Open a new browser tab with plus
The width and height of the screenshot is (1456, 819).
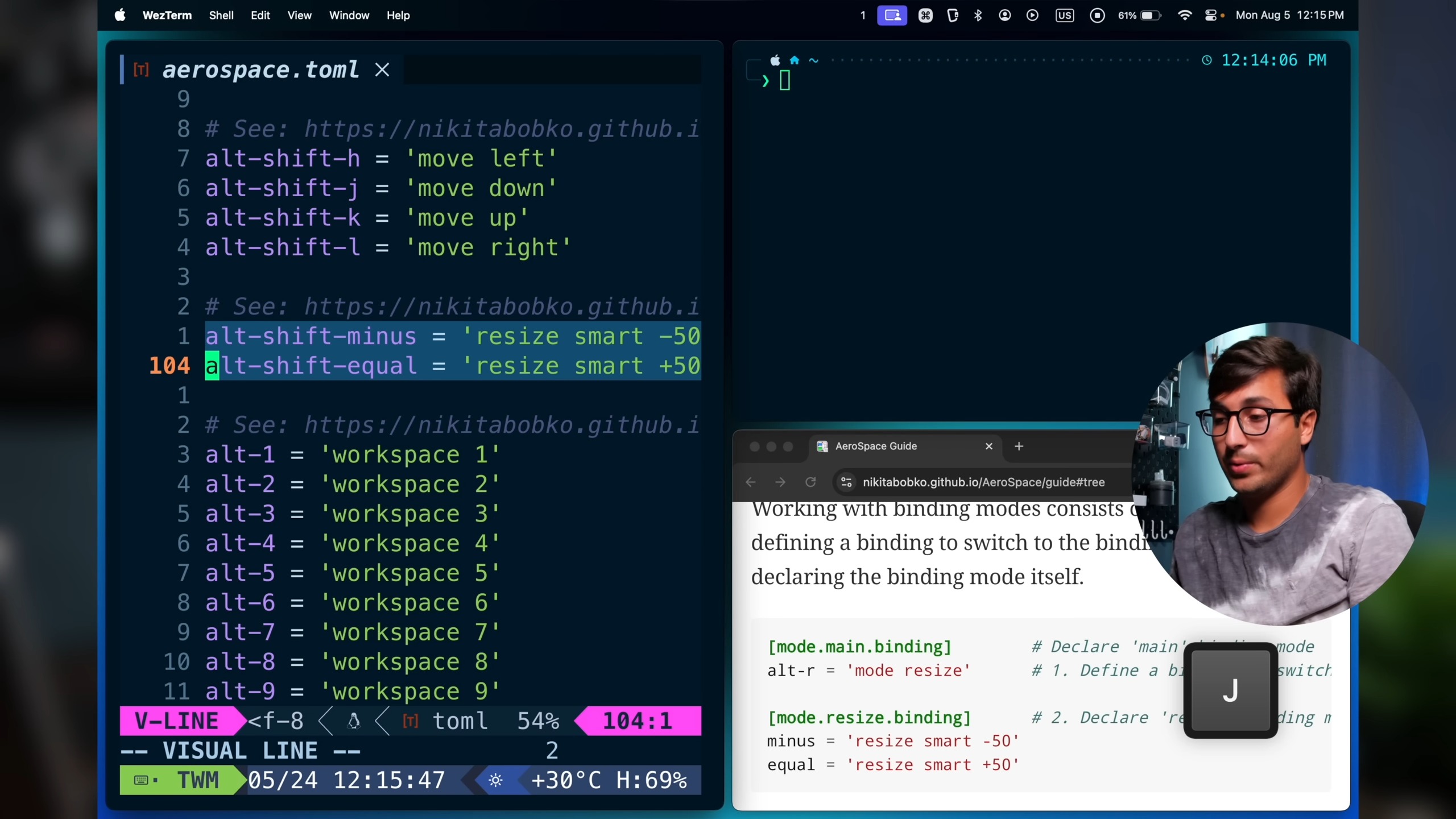pos(1019,446)
